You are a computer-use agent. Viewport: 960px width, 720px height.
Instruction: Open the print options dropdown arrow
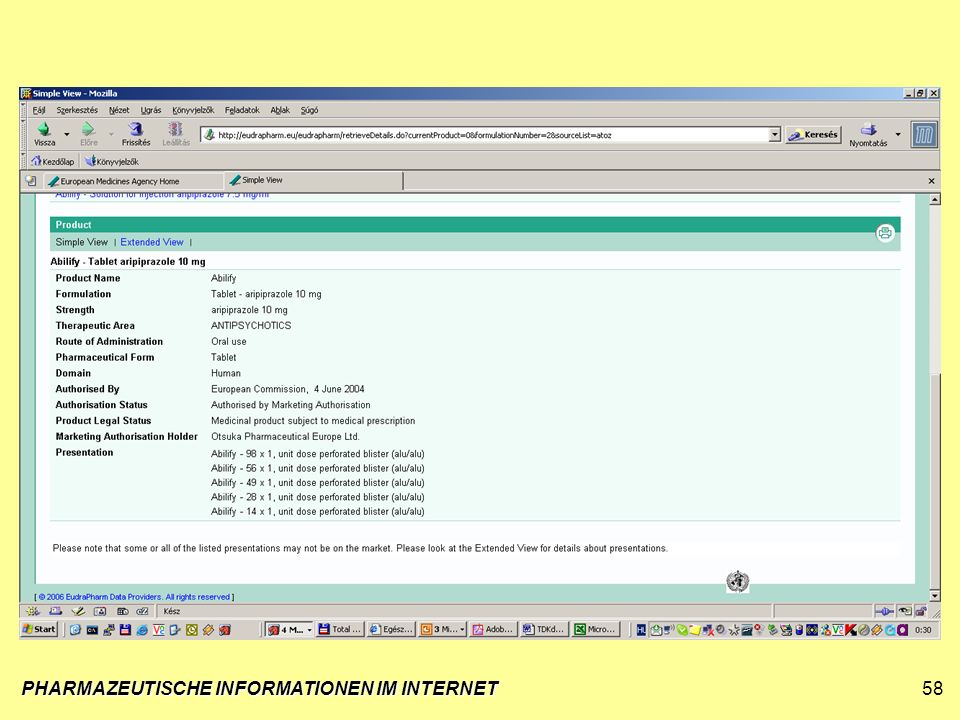tap(898, 133)
